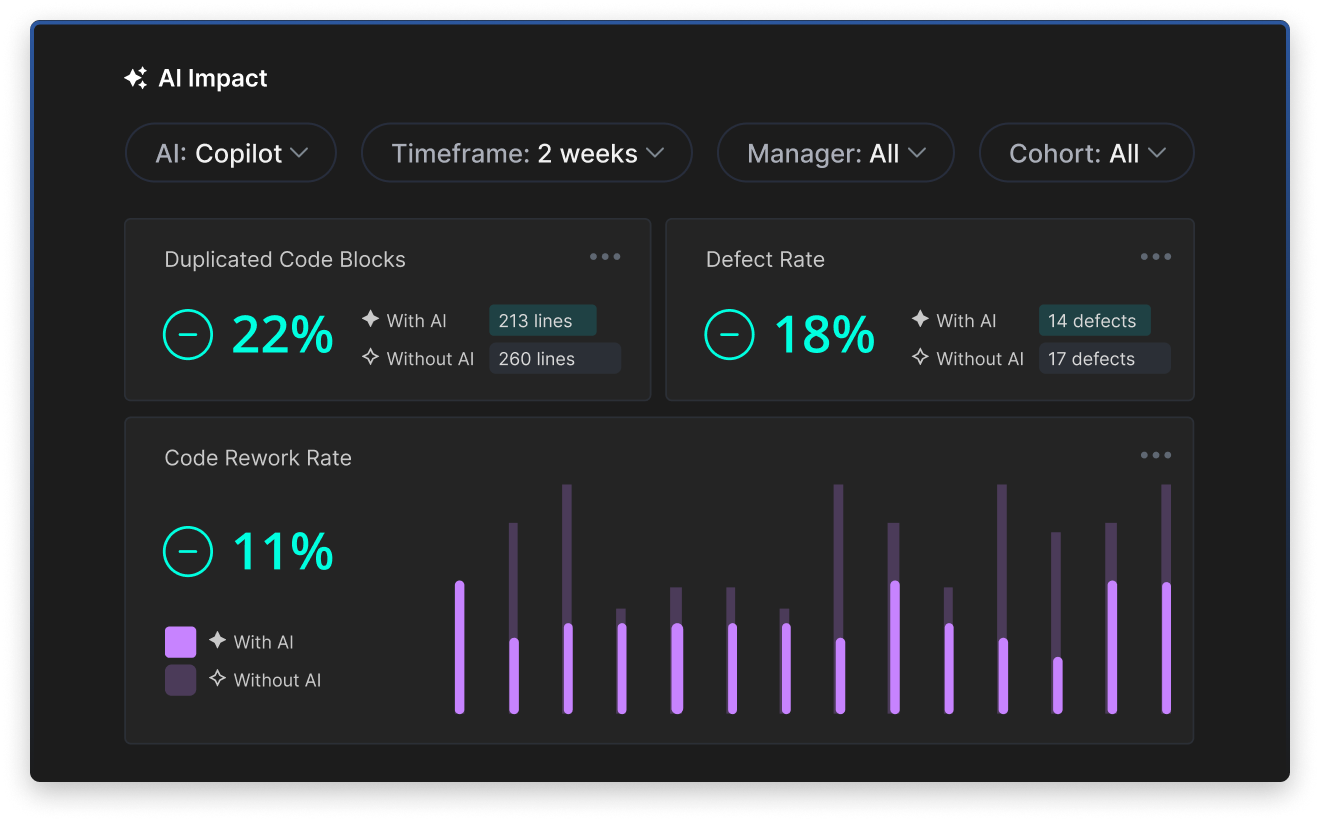Click the 17 defects badge
1320x822 pixels.
click(x=1104, y=359)
